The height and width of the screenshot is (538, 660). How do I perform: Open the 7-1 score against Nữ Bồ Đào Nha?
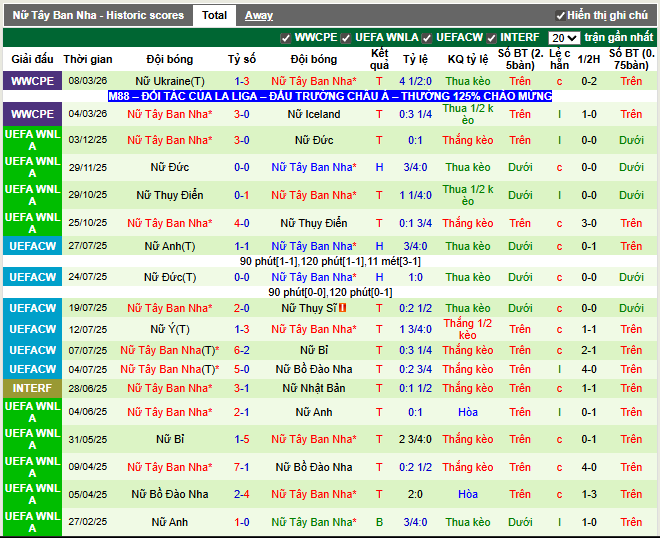click(x=242, y=467)
